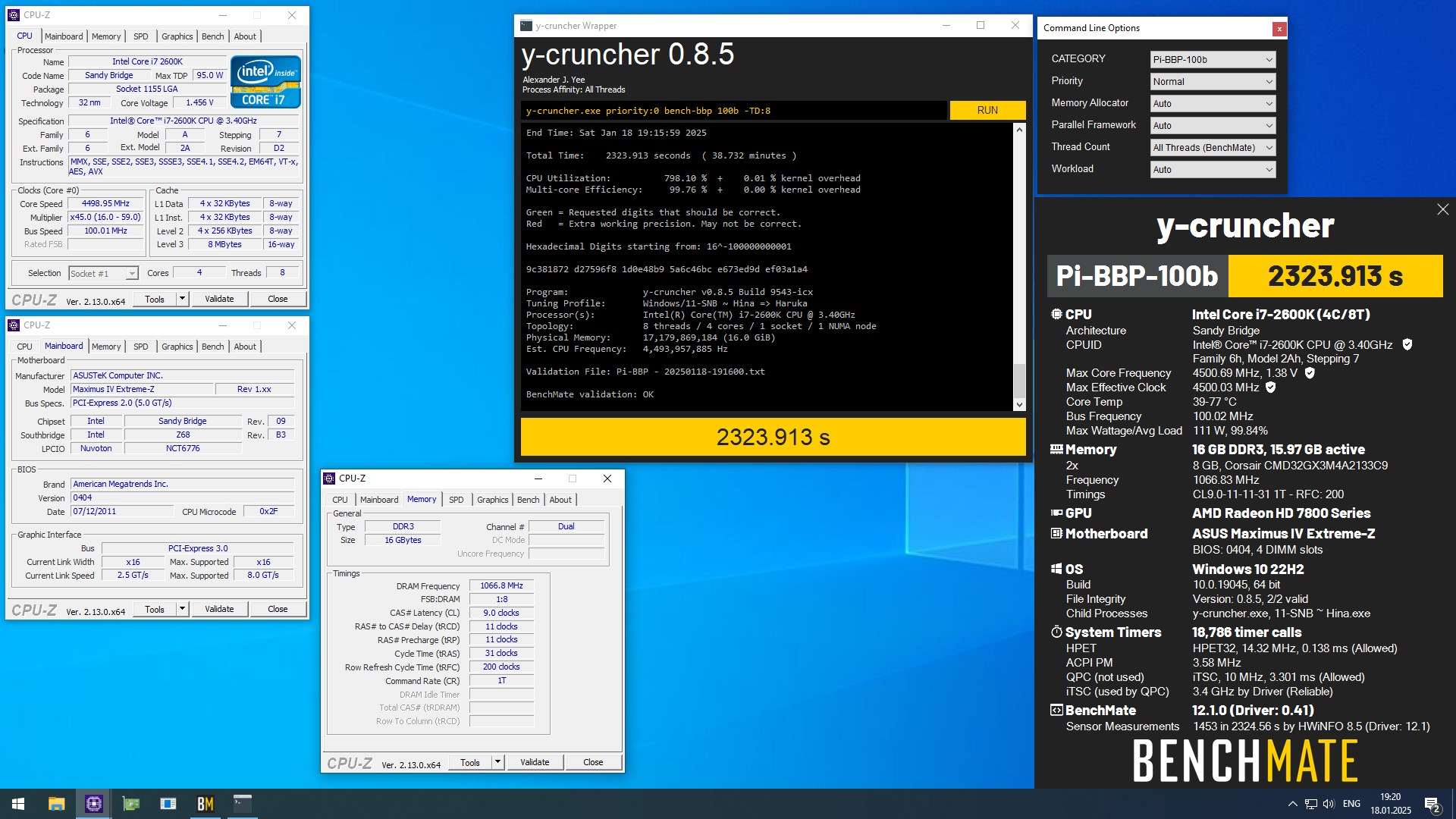Click the y-cruncher Wrapper title bar icon
1456x819 pixels.
coord(526,26)
